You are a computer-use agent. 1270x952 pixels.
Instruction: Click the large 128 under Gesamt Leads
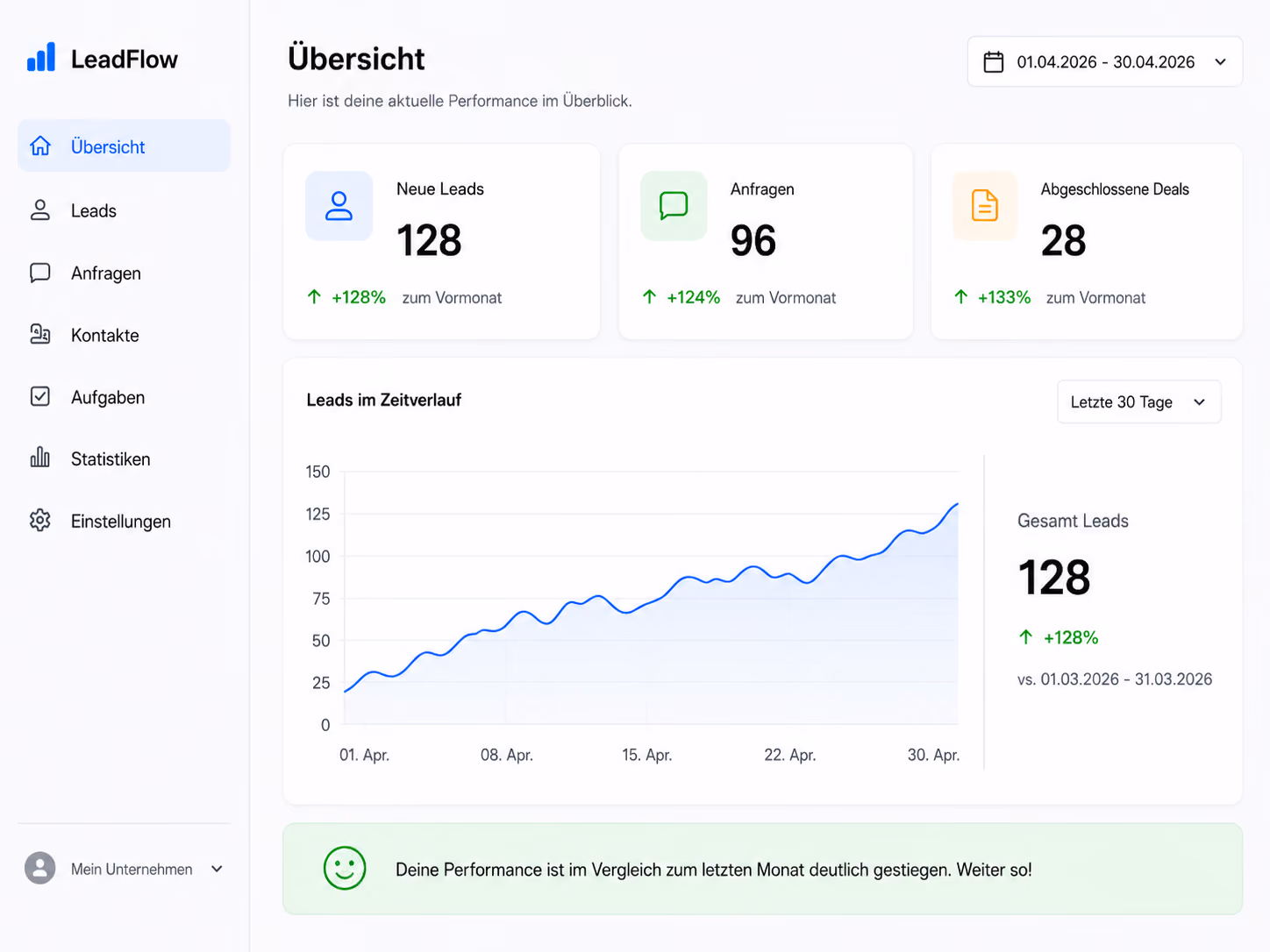pos(1054,578)
